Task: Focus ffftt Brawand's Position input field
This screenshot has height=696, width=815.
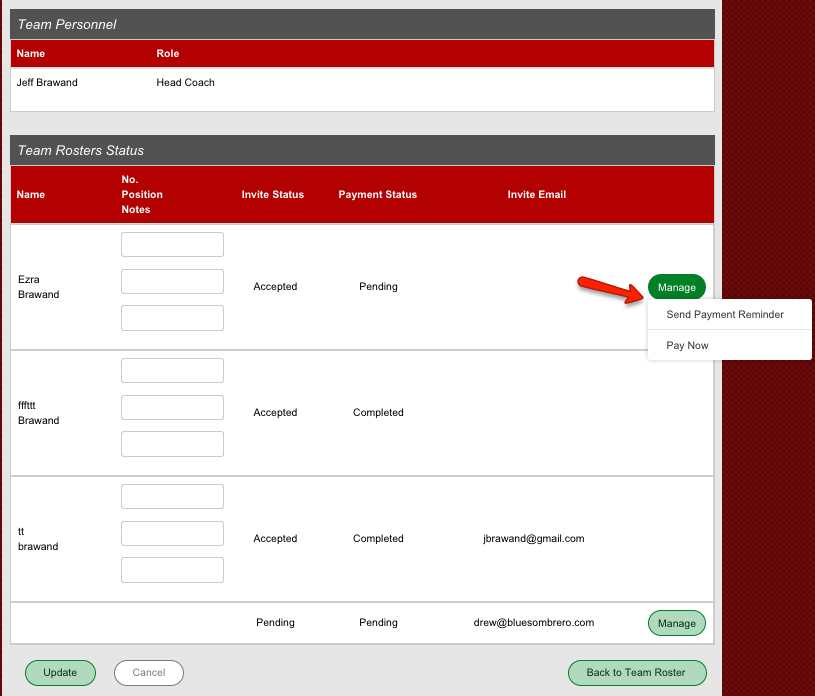Action: (173, 407)
